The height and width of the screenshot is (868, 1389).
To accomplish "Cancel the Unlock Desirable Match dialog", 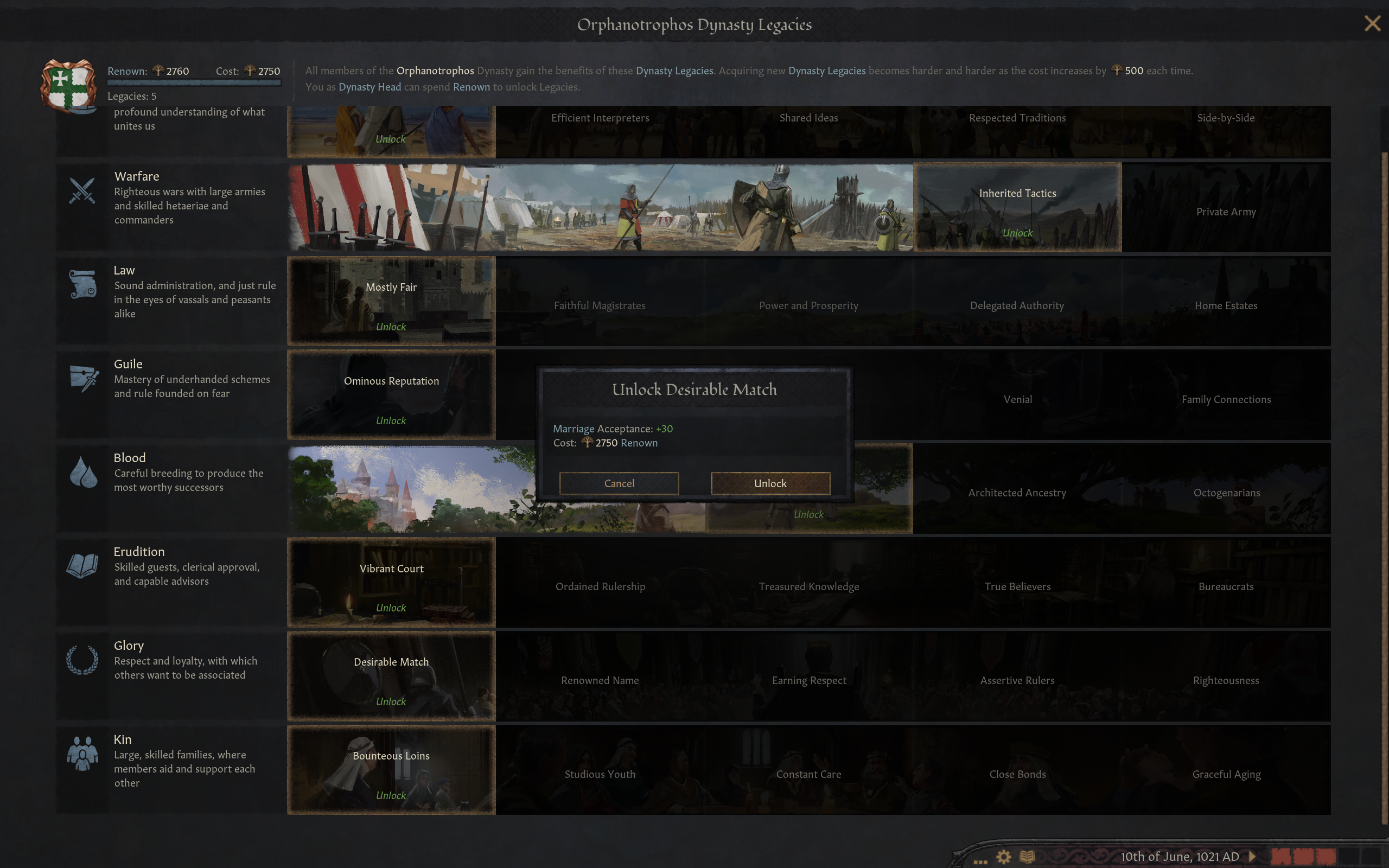I will (x=619, y=483).
